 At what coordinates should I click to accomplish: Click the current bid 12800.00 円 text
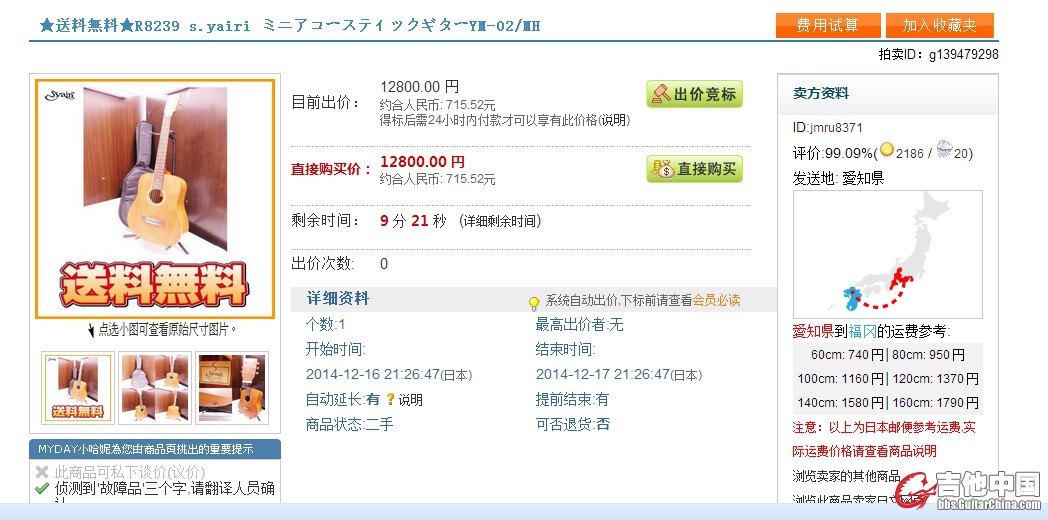click(420, 87)
